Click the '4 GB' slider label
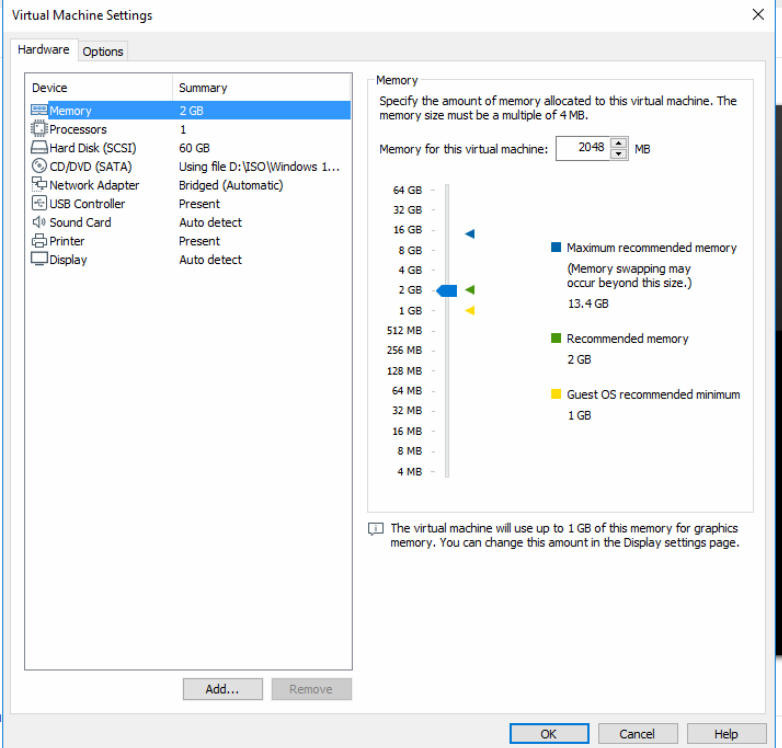Image resolution: width=782 pixels, height=748 pixels. [410, 270]
